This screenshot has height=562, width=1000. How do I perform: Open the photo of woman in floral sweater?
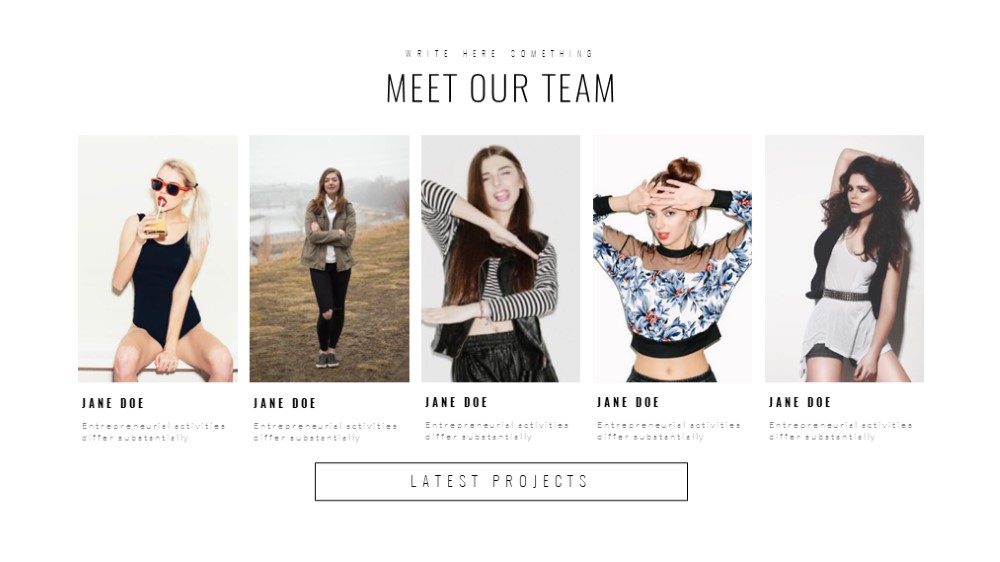tap(672, 258)
